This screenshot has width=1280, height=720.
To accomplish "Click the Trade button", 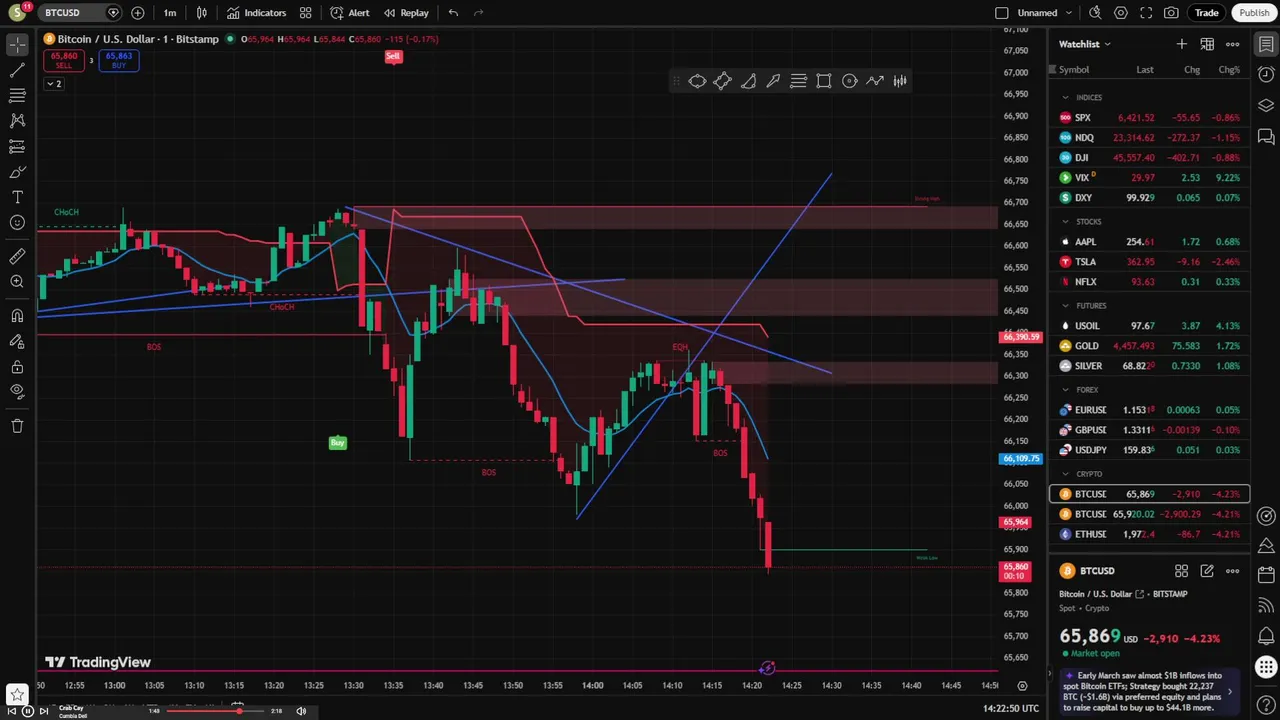I will (x=1206, y=13).
